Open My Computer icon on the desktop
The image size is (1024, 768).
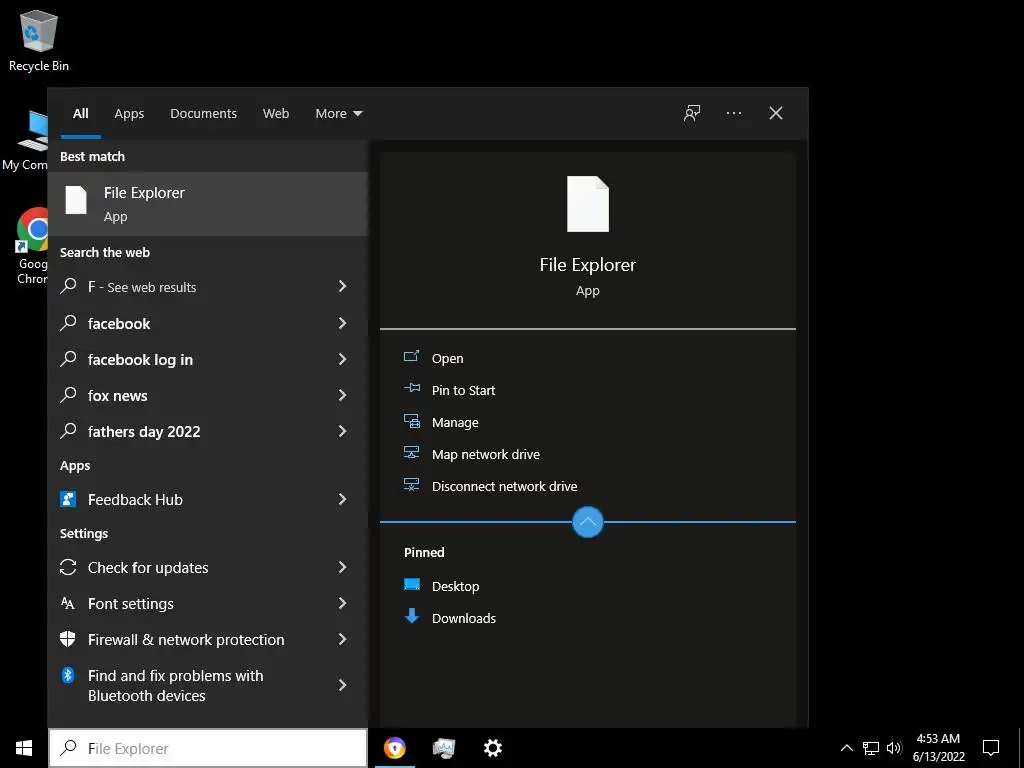point(26,141)
